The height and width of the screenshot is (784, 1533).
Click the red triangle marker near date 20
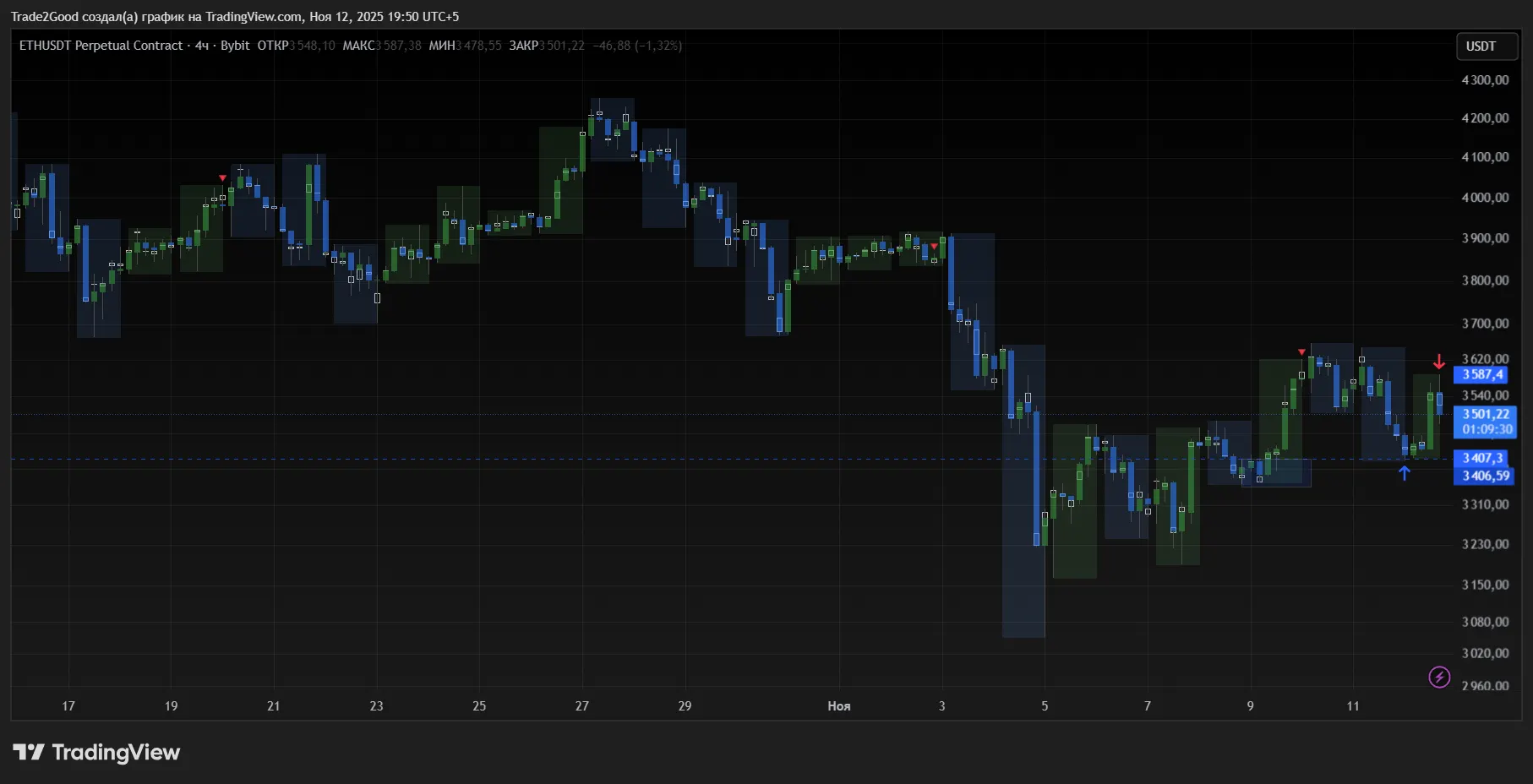[222, 178]
